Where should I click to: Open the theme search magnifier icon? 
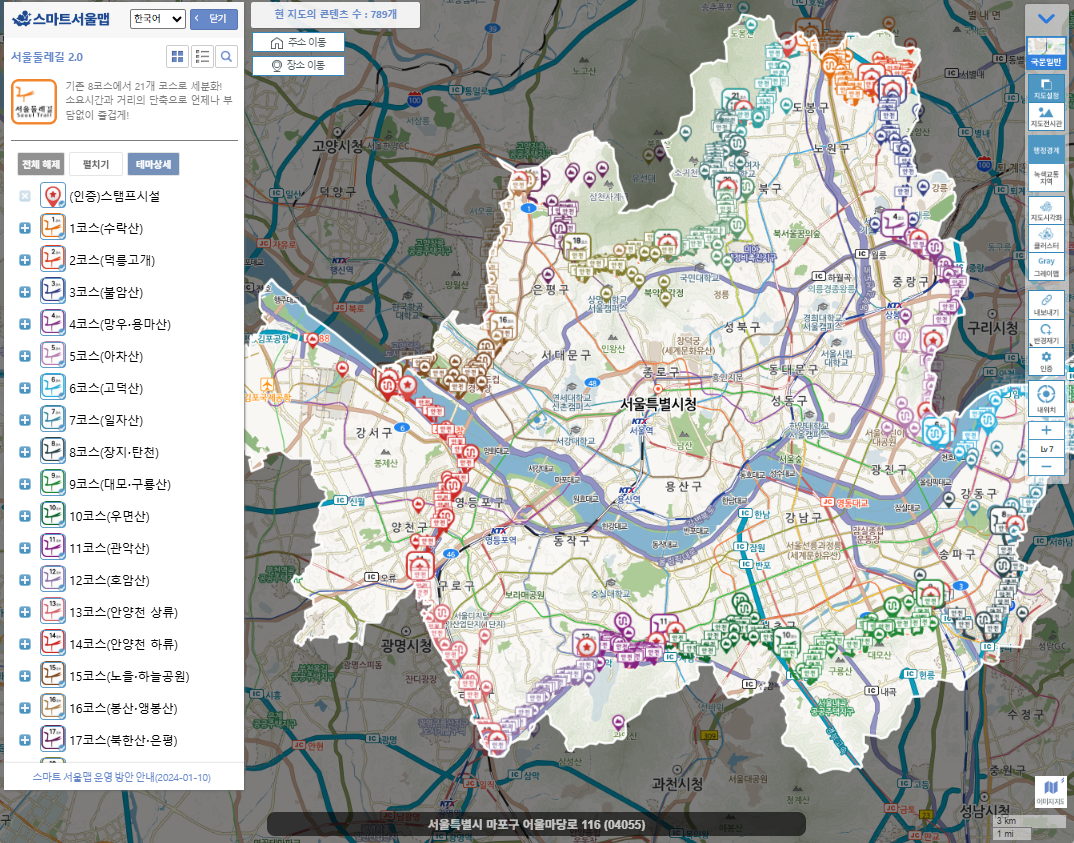coord(227,56)
